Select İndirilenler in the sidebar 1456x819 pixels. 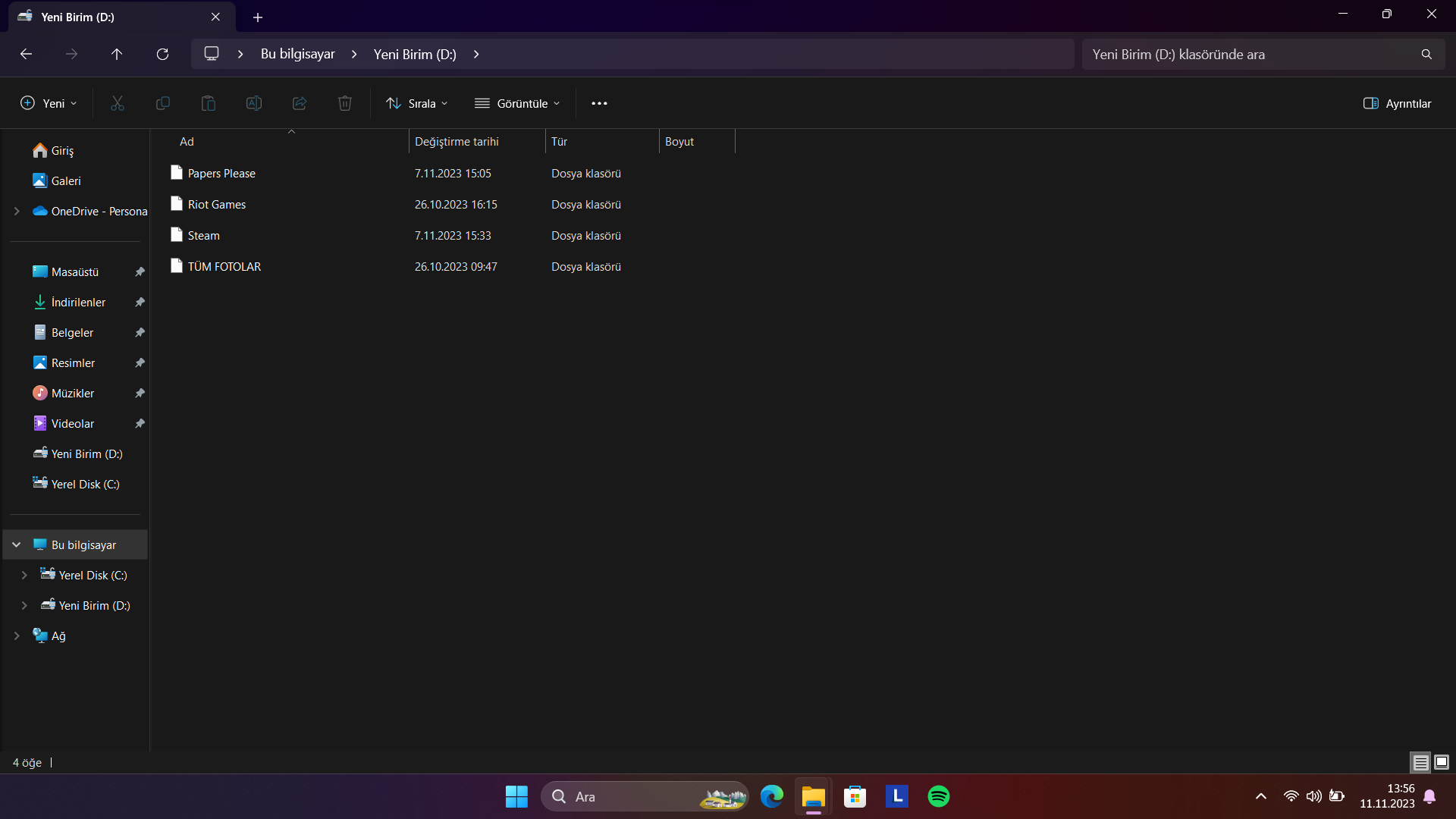(x=78, y=302)
